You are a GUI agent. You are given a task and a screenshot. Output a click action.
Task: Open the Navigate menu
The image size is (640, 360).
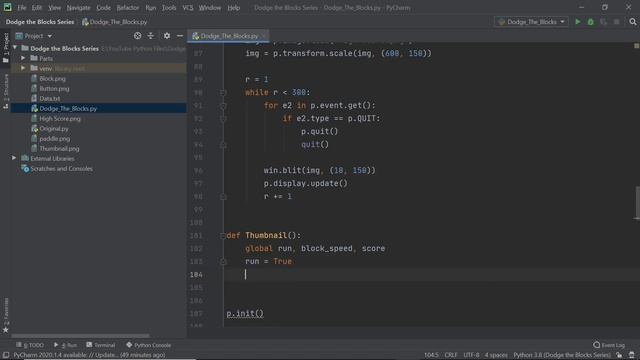click(78, 8)
